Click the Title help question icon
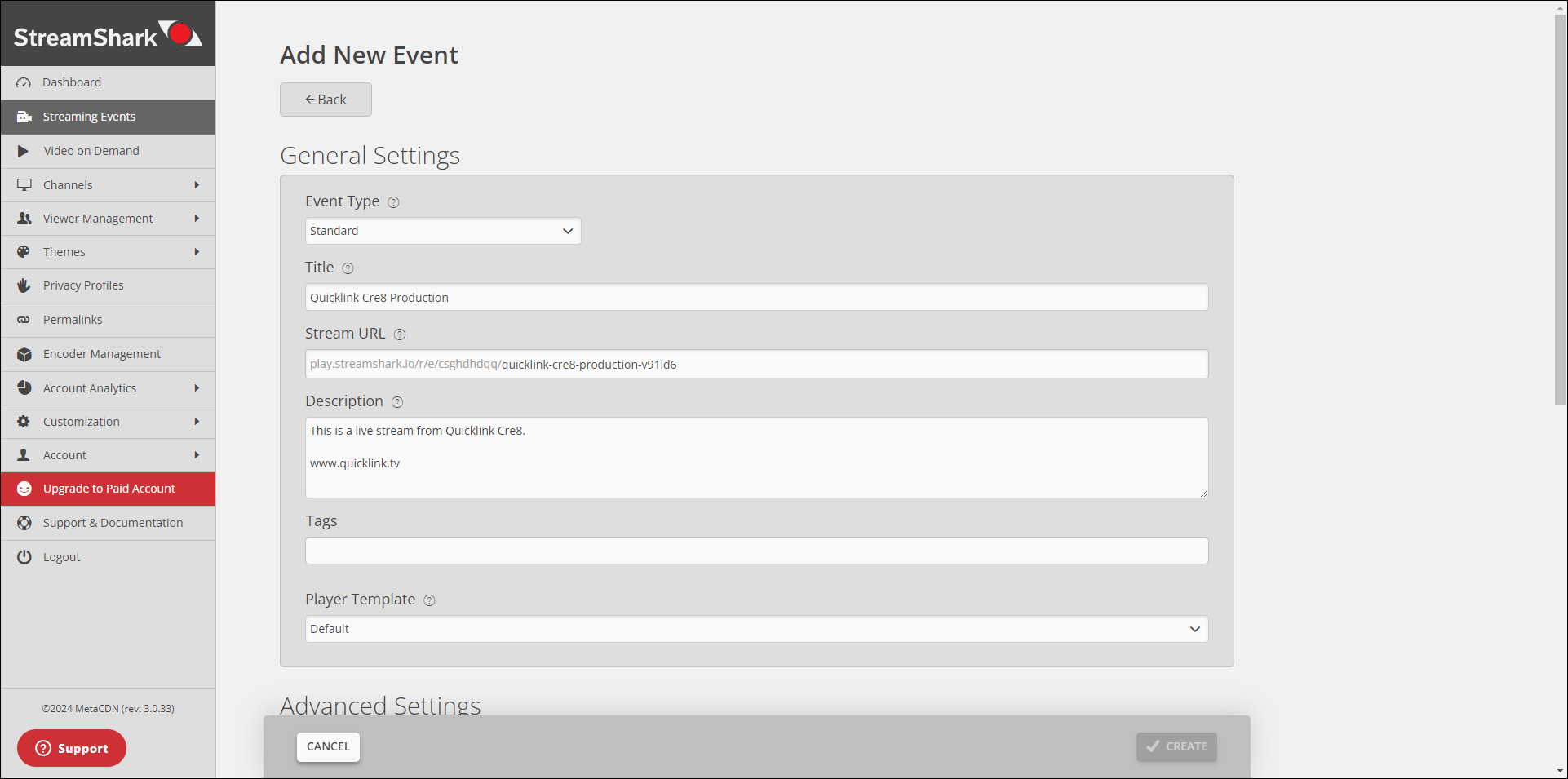The height and width of the screenshot is (779, 1568). tap(348, 268)
